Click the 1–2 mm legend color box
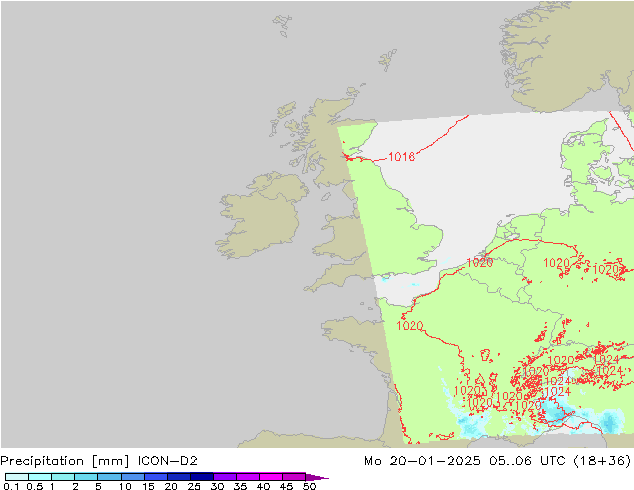This screenshot has height=490, width=634. point(63,477)
